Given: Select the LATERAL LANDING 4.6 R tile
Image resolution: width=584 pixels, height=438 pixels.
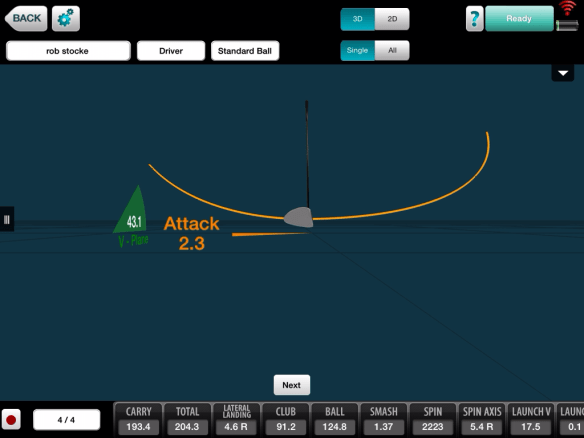Looking at the screenshot, I should click(237, 420).
